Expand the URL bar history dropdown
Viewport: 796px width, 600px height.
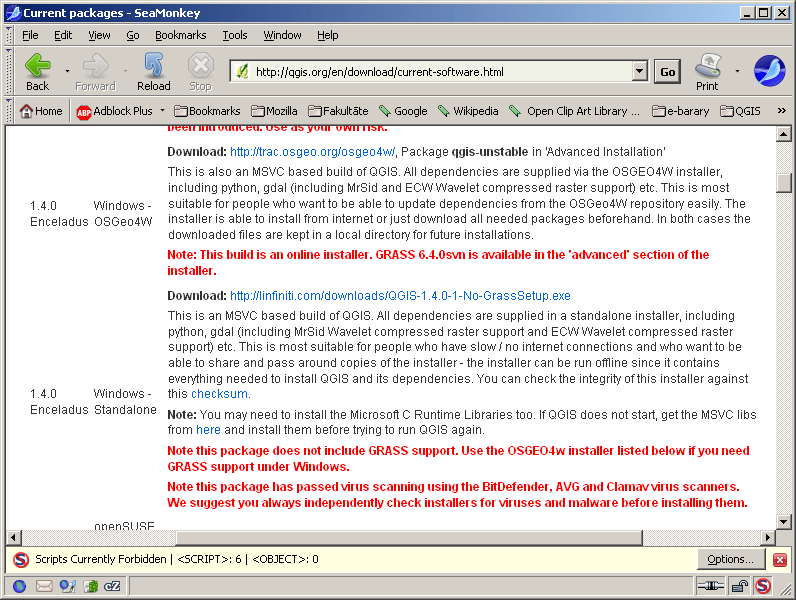tap(640, 71)
